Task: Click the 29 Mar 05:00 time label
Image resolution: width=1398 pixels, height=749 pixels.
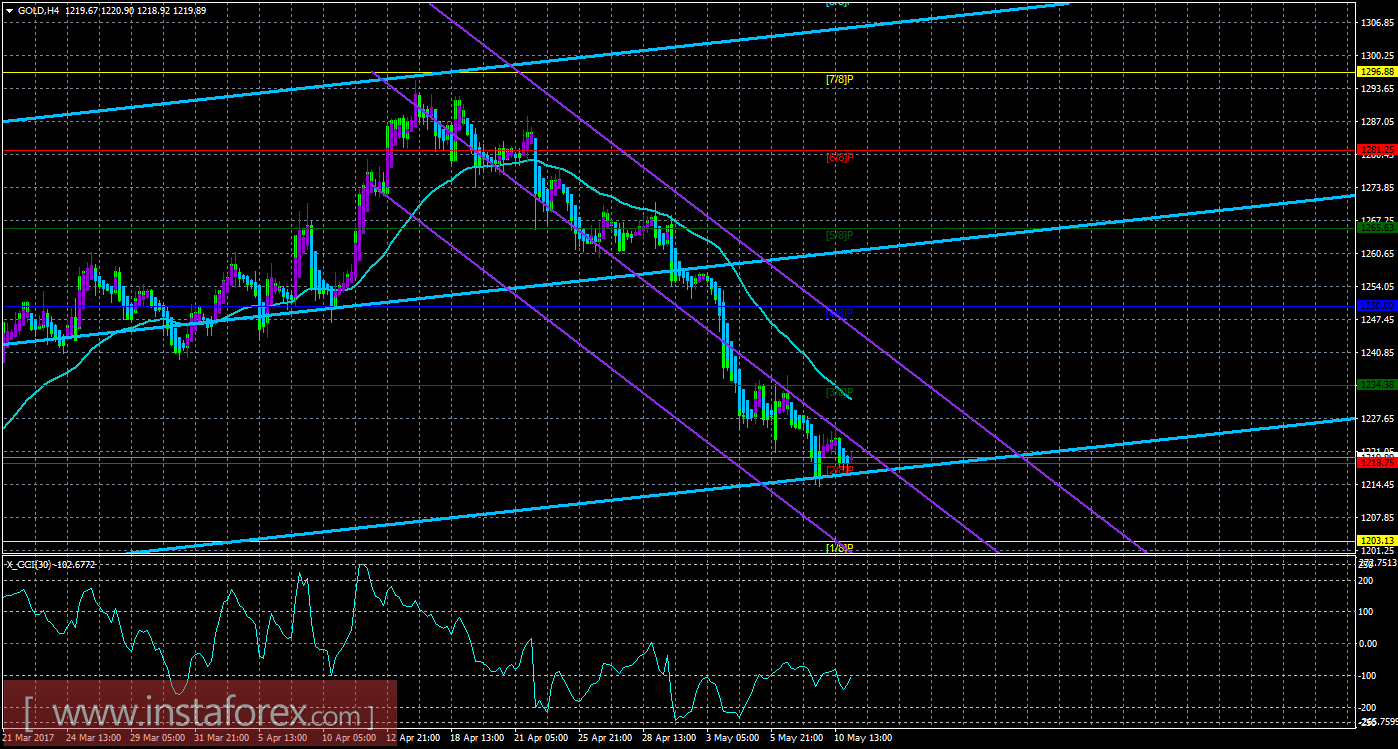Action: 158,738
